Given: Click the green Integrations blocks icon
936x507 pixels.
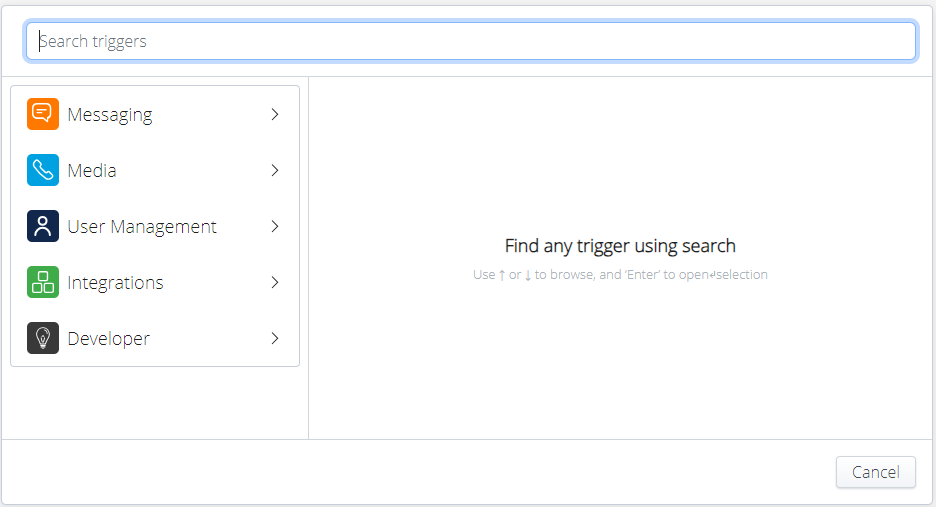Looking at the screenshot, I should click(43, 283).
